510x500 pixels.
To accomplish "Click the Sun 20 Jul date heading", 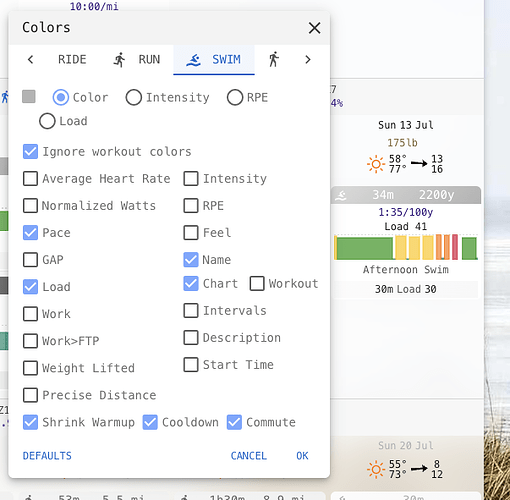I will 406,446.
